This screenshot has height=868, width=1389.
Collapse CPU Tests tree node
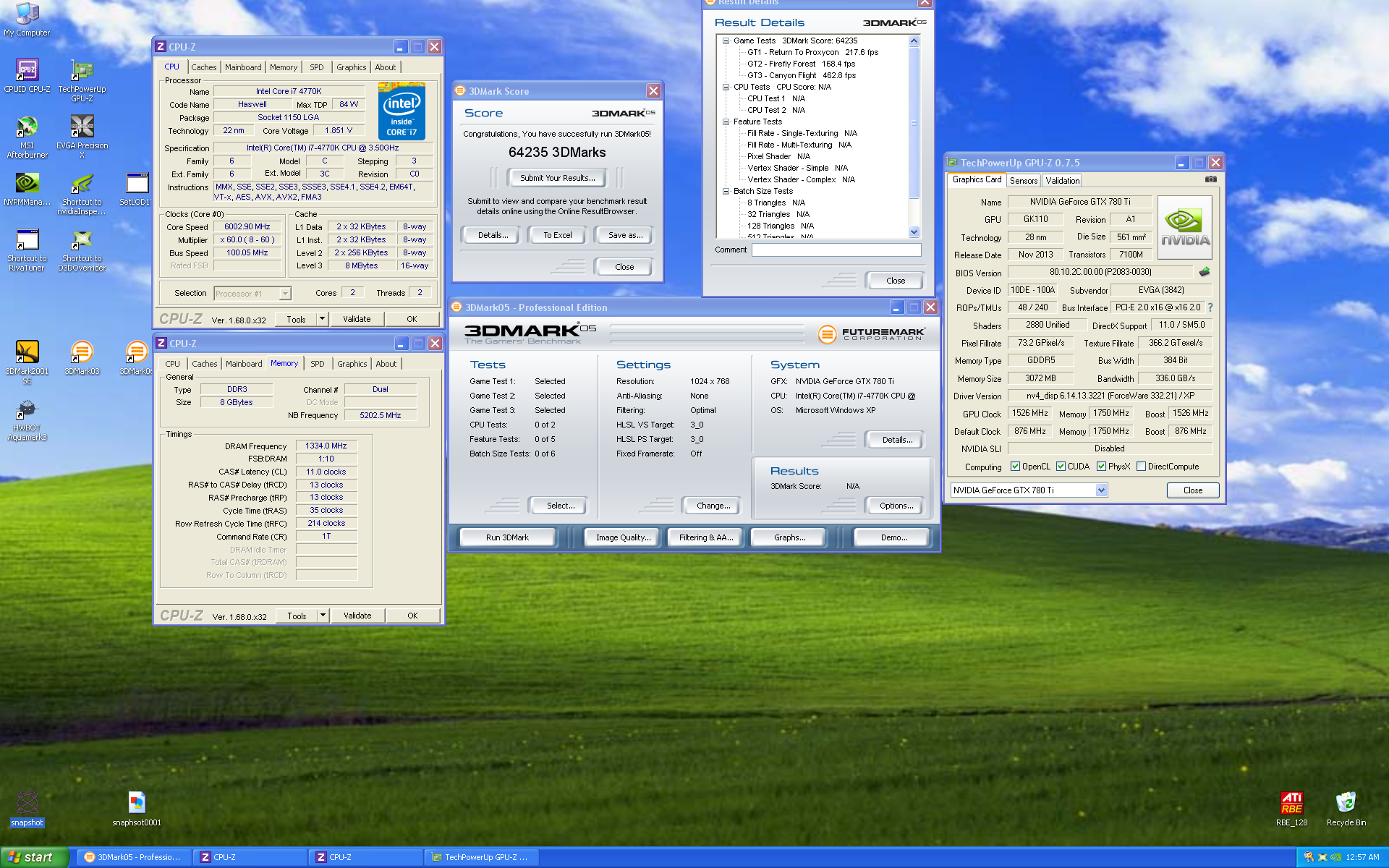coord(726,87)
